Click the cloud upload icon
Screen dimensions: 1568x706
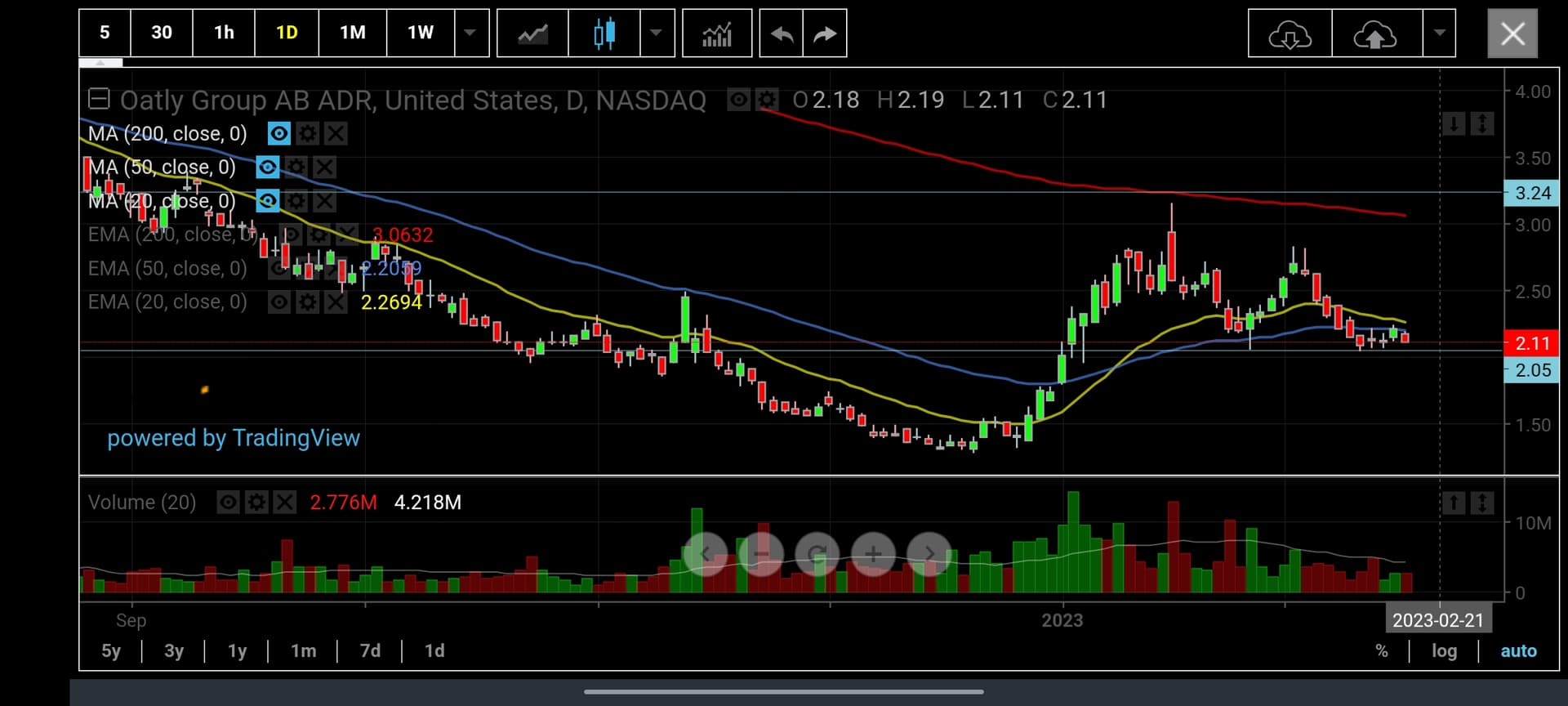point(1376,34)
